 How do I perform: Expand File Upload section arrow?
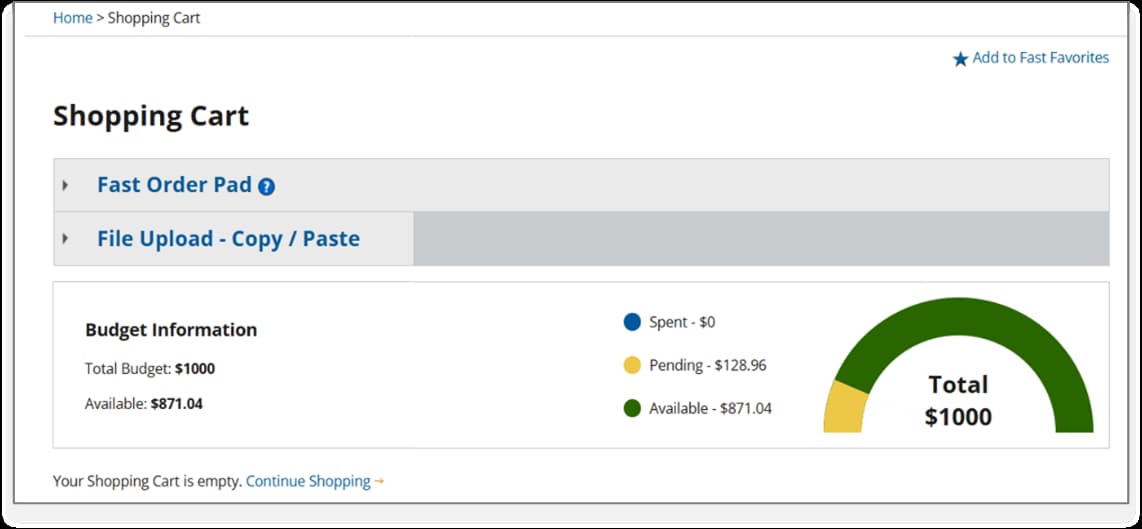pyautogui.click(x=66, y=239)
